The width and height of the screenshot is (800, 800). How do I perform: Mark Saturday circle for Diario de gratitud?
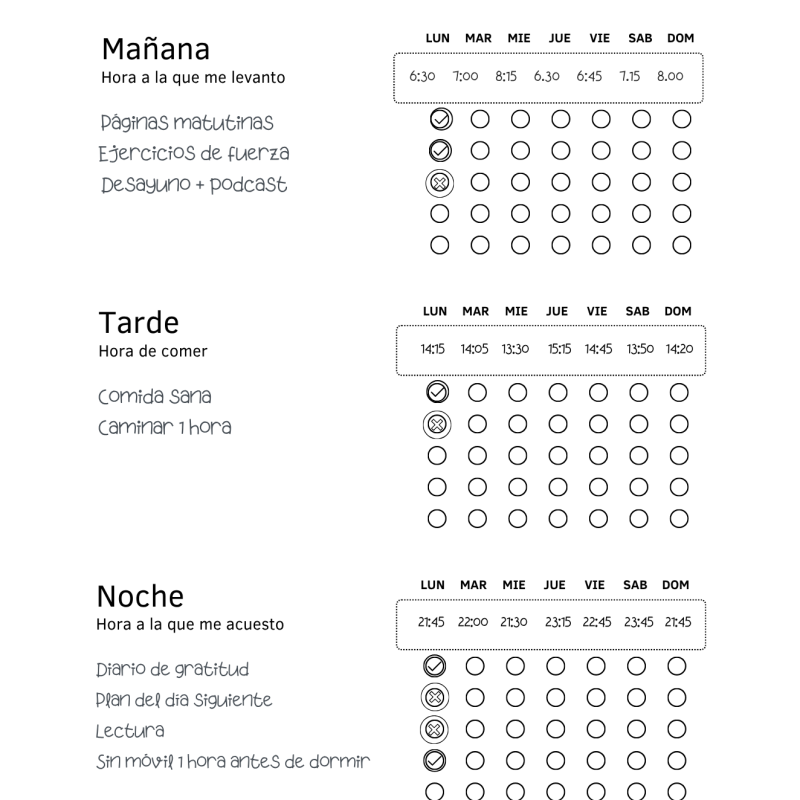(636, 666)
